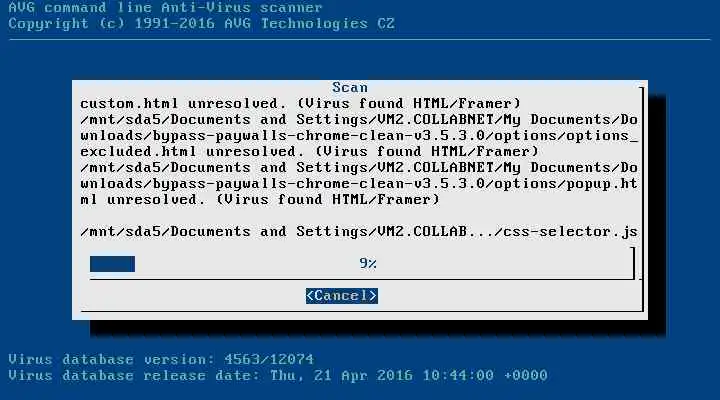This screenshot has height=400, width=720.
Task: Click the second /mnt/sda5/Documents and Settings path line
Action: [359, 168]
